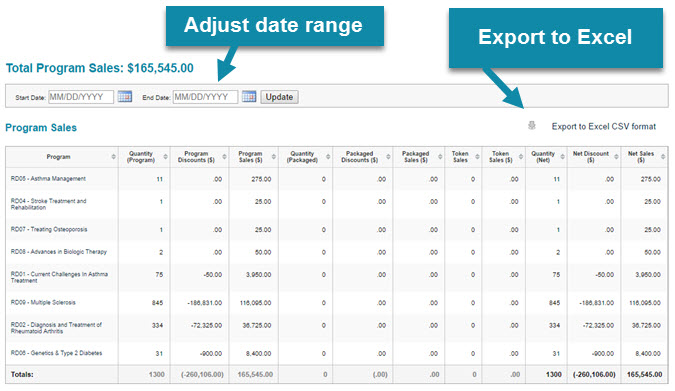Sort by Packaged Sales ($) column arrows
The image size is (675, 391).
(x=440, y=157)
